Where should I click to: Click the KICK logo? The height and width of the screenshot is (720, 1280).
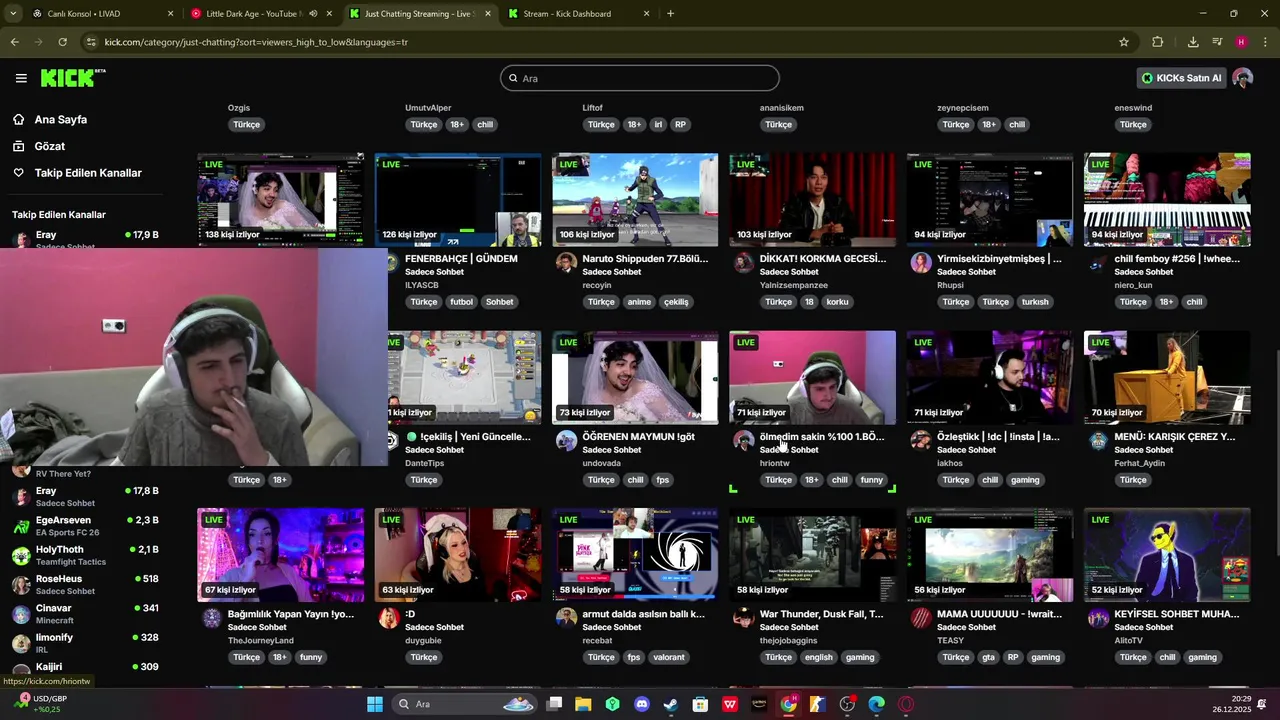click(73, 78)
